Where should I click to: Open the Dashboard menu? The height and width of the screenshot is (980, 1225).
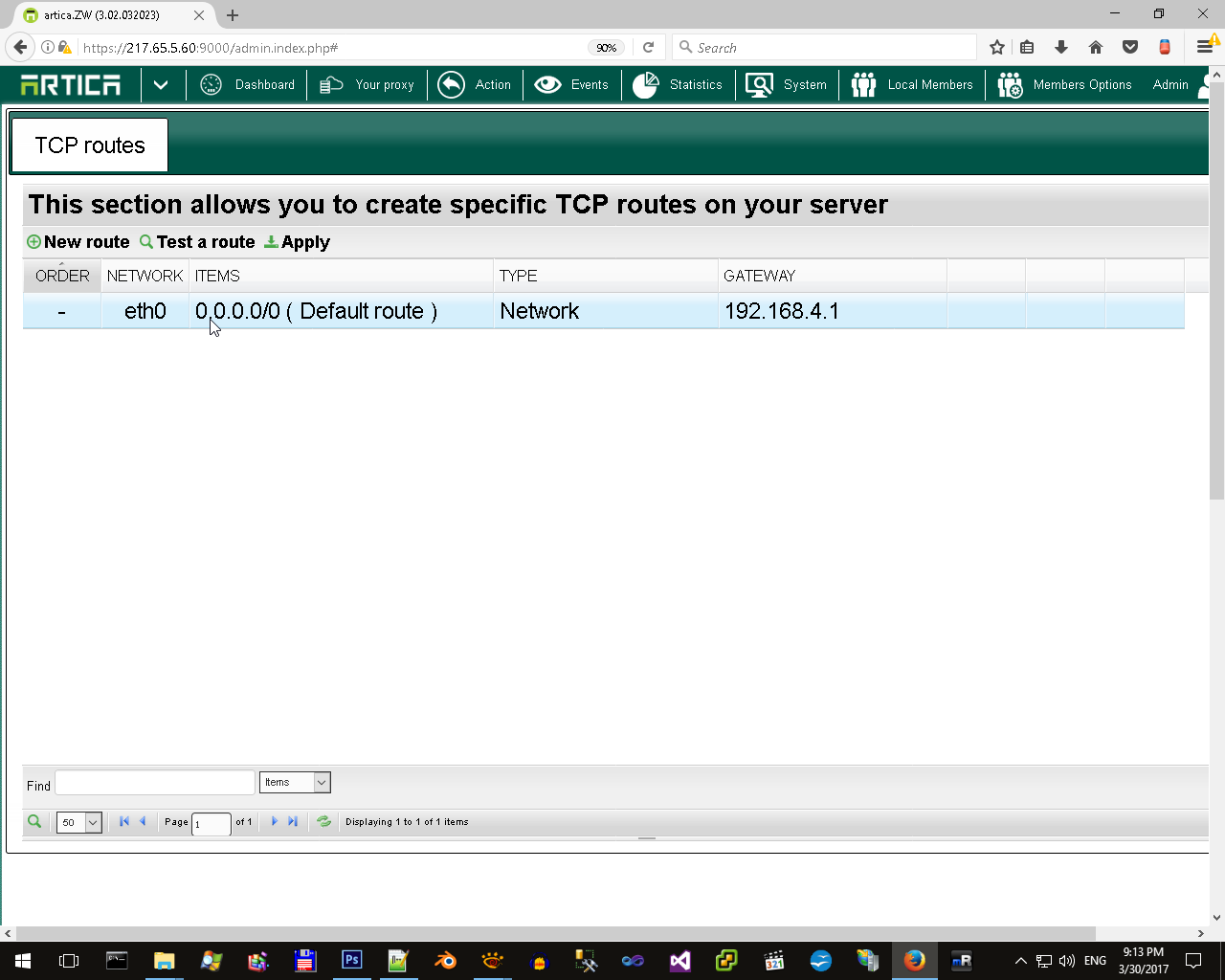coord(247,84)
